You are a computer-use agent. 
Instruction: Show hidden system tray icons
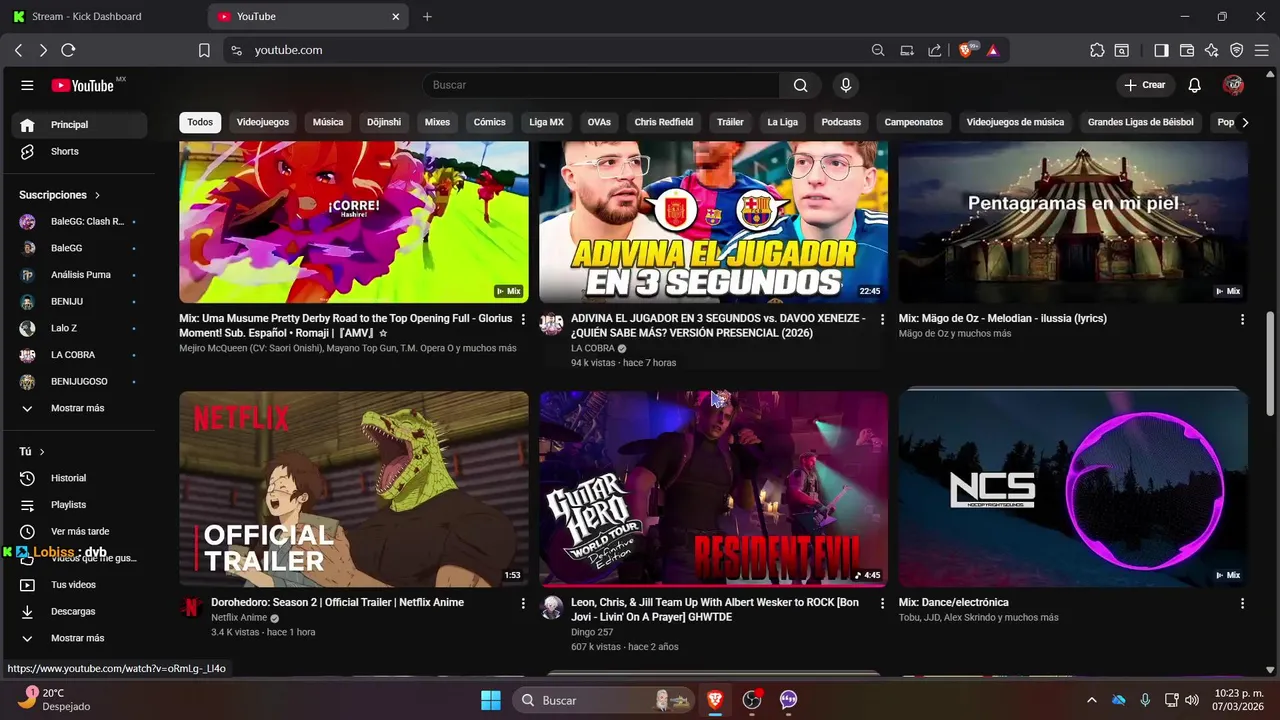click(1091, 700)
